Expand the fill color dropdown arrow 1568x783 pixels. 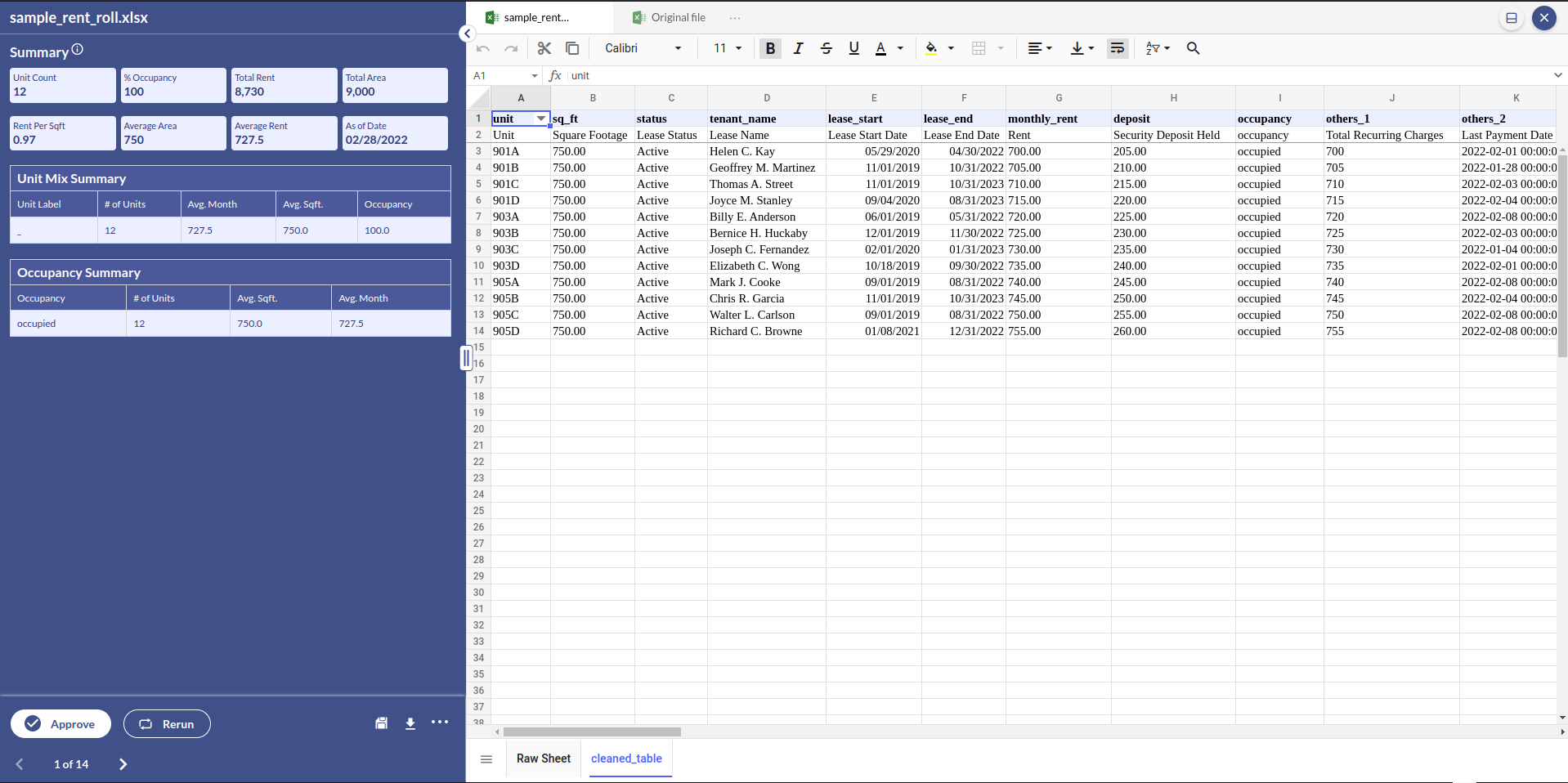[951, 49]
